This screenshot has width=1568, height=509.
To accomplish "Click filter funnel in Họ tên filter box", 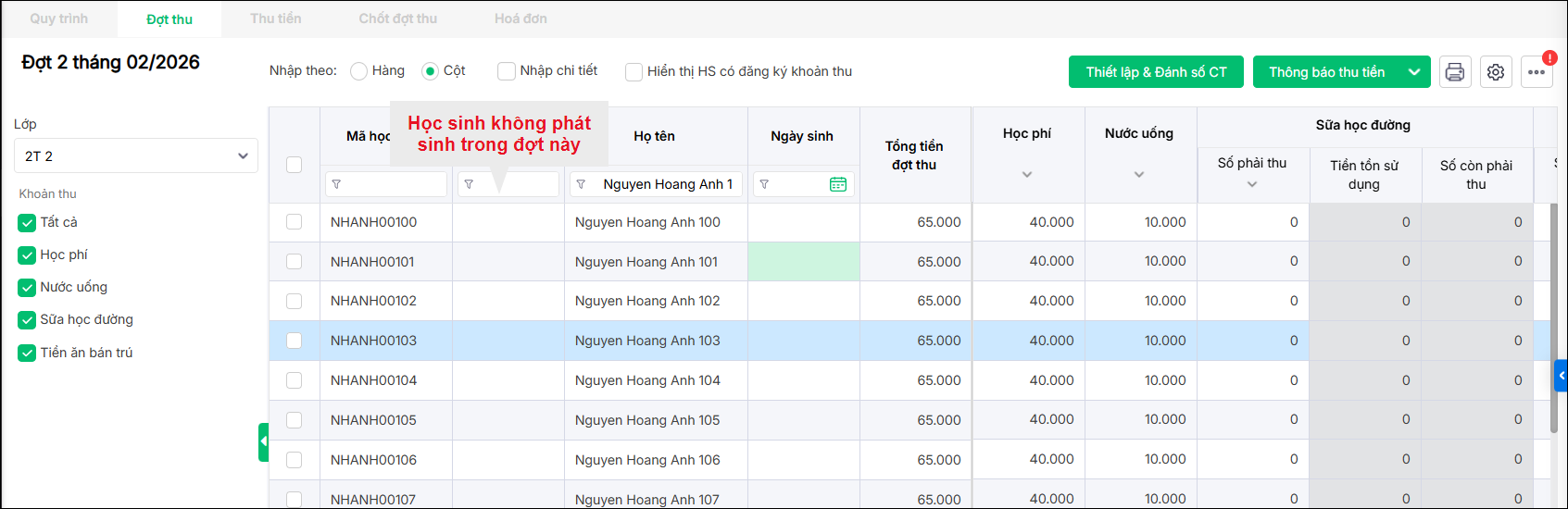I will [581, 184].
